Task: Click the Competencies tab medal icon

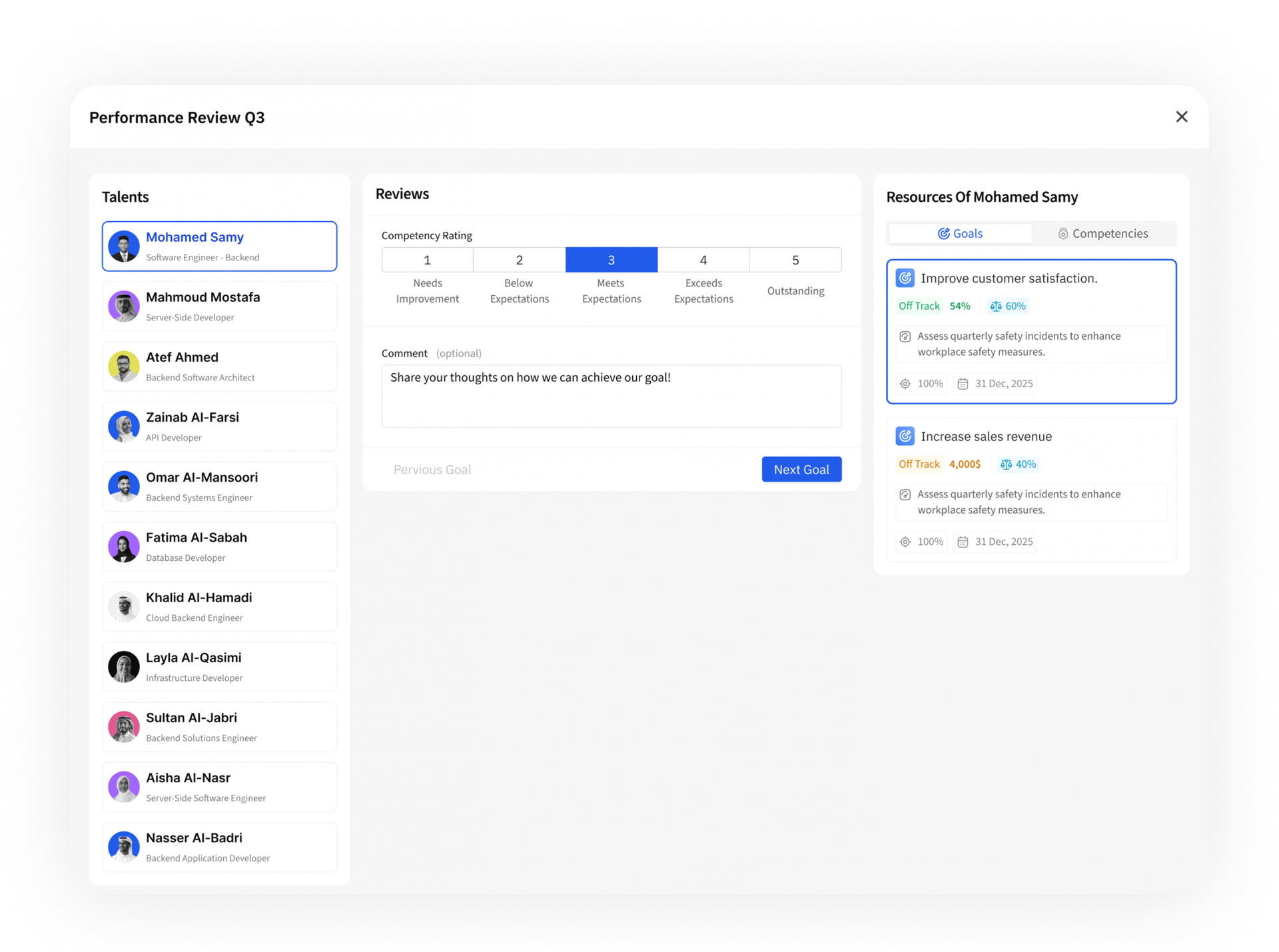Action: [1063, 234]
